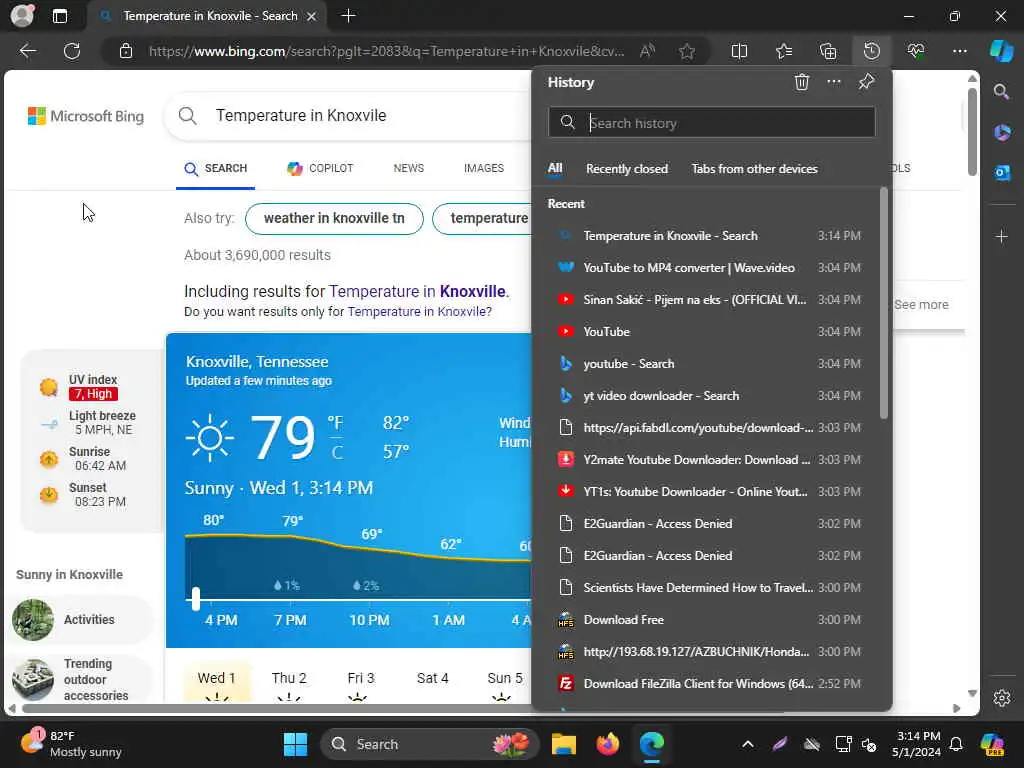Screen dimensions: 1024x768
Task: Open 'youtube - Search' history entry
Action: tap(711, 364)
